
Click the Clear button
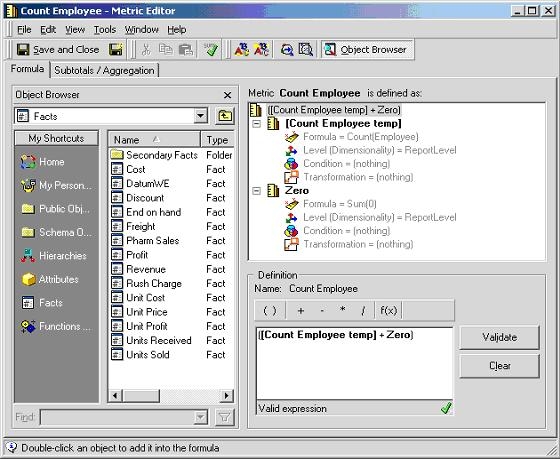(499, 366)
